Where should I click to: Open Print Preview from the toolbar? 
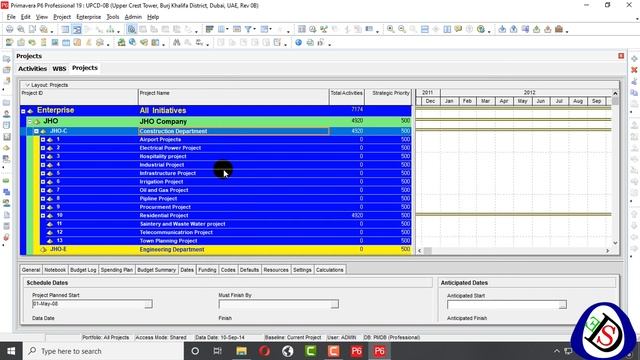point(20,29)
